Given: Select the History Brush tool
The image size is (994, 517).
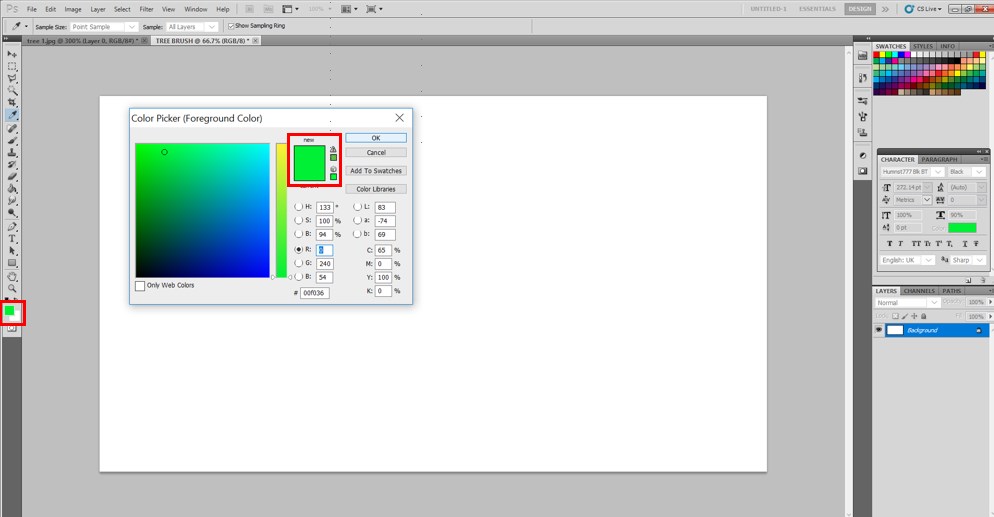Looking at the screenshot, I should point(12,164).
